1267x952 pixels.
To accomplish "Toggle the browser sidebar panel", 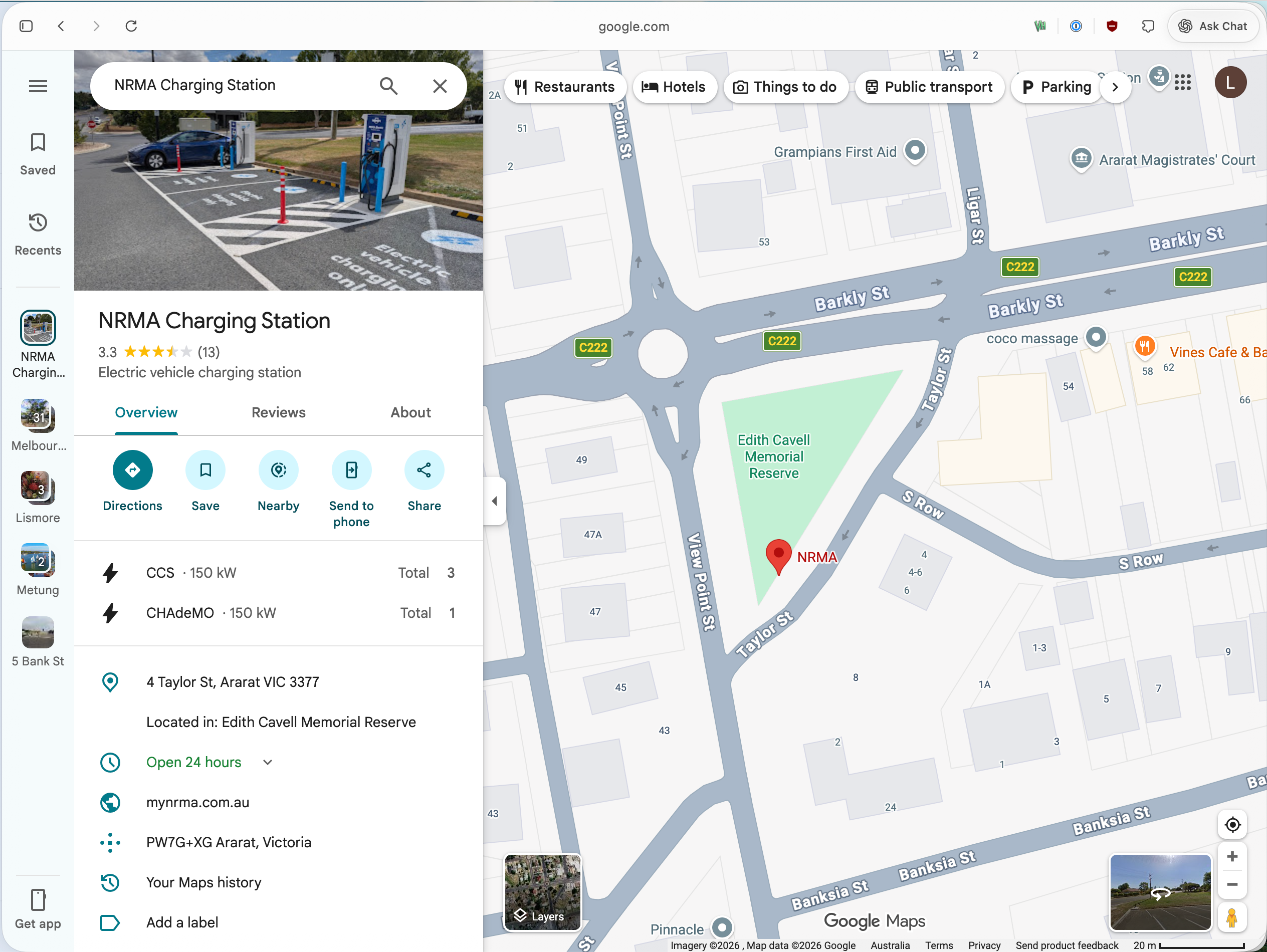I will pyautogui.click(x=26, y=26).
